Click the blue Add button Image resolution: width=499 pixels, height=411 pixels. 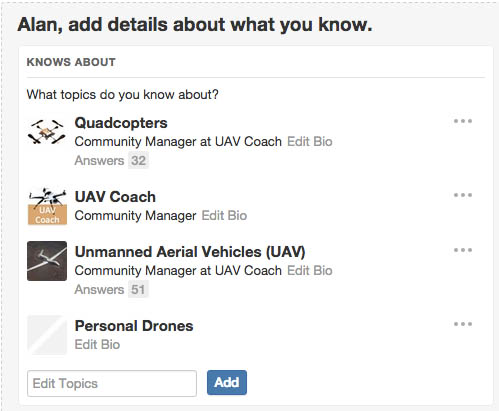[227, 383]
